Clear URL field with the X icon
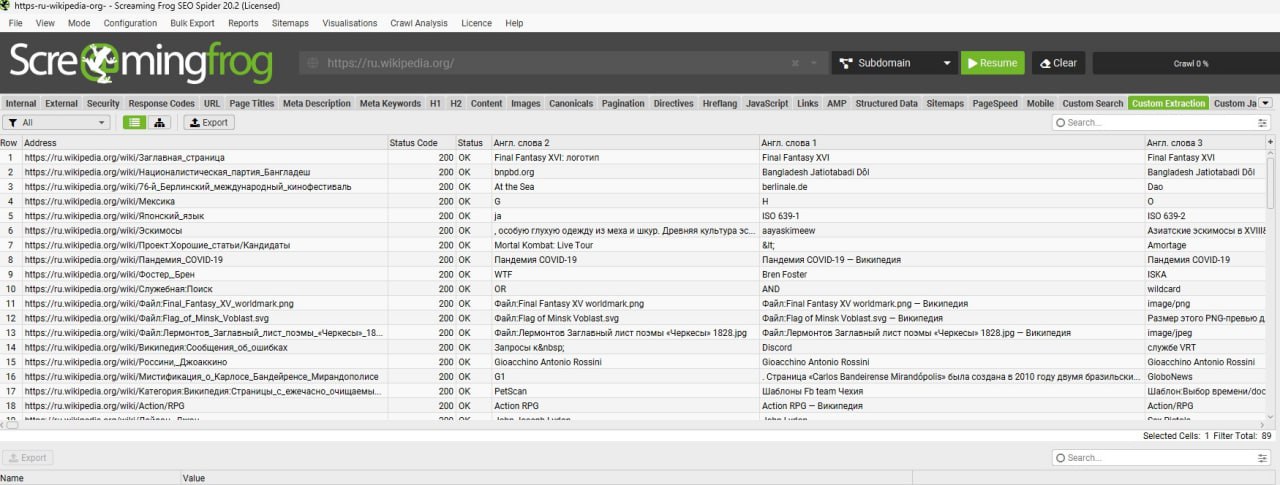Viewport: 1280px width, 485px height. coord(795,63)
